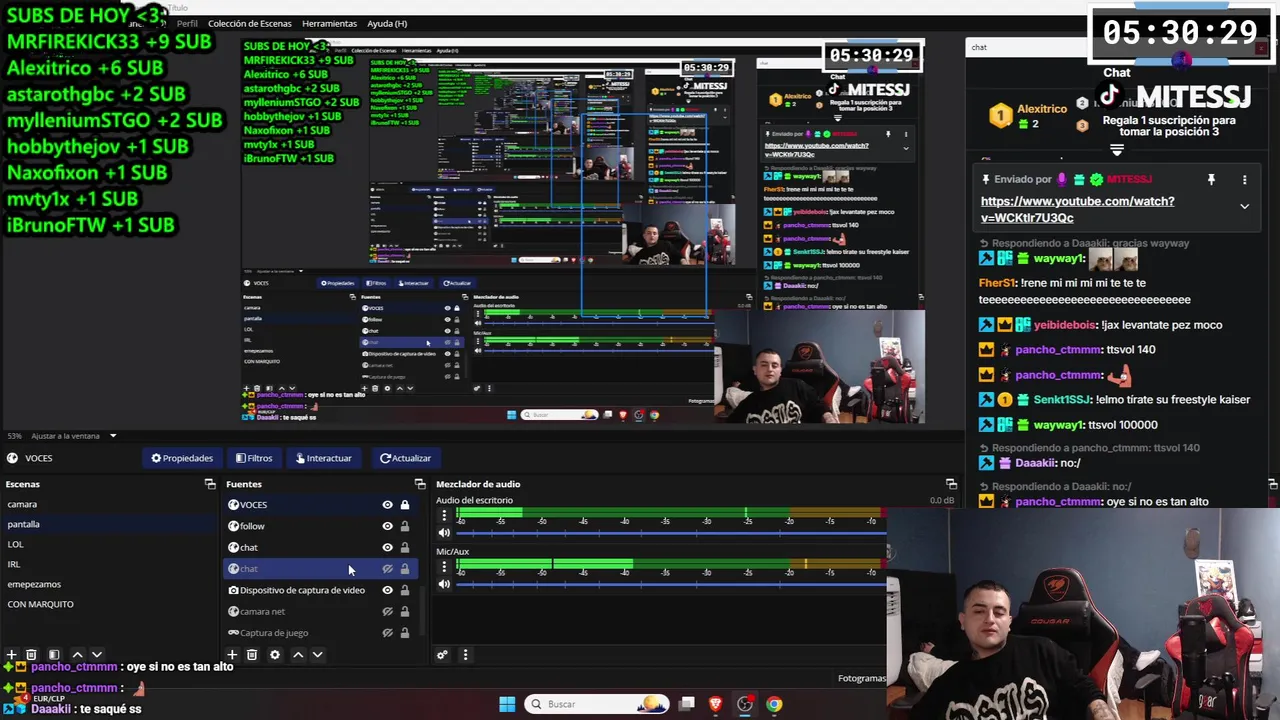Open scene filters icon below Escenas list
This screenshot has width=1280, height=720.
point(54,655)
